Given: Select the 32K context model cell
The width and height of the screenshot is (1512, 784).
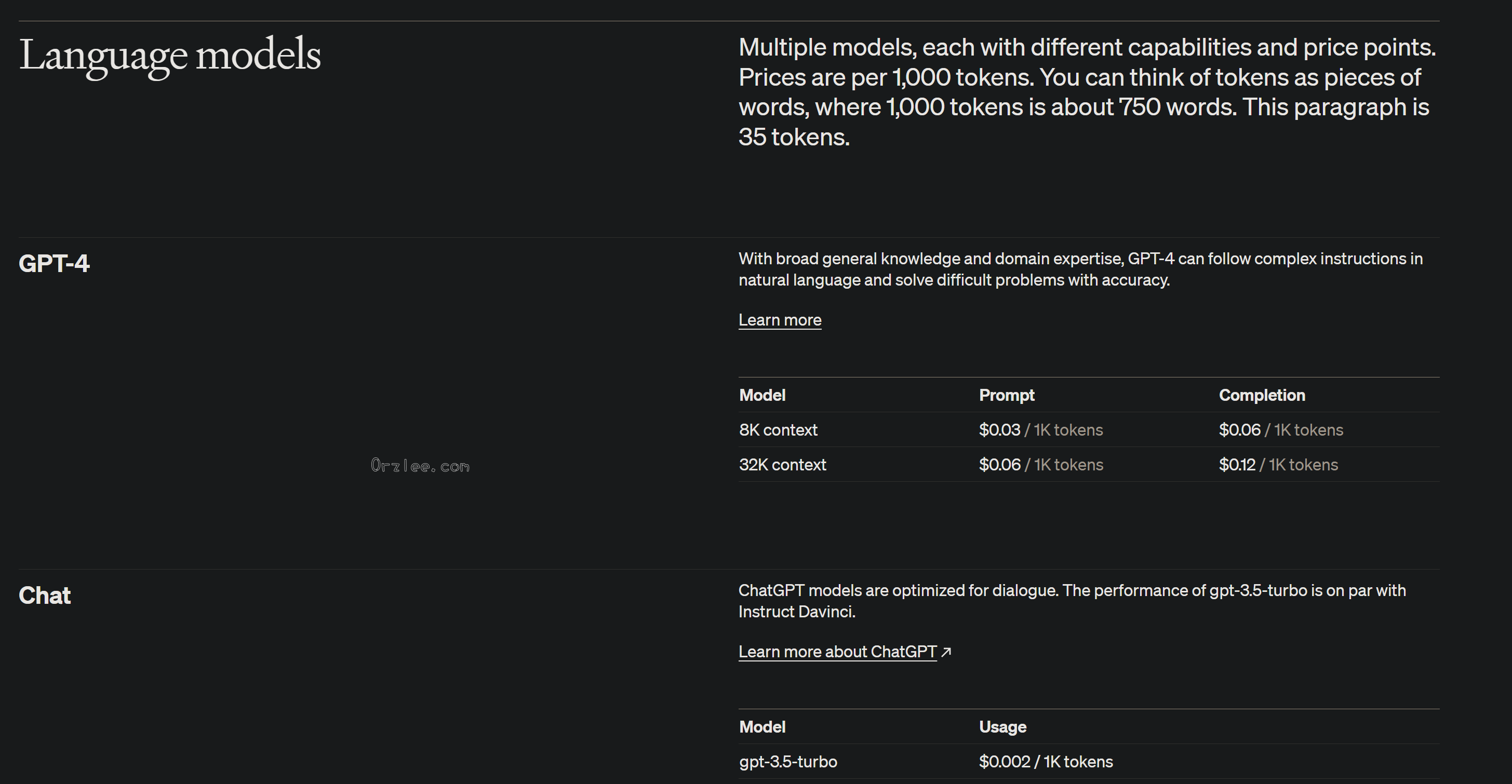Looking at the screenshot, I should point(782,464).
